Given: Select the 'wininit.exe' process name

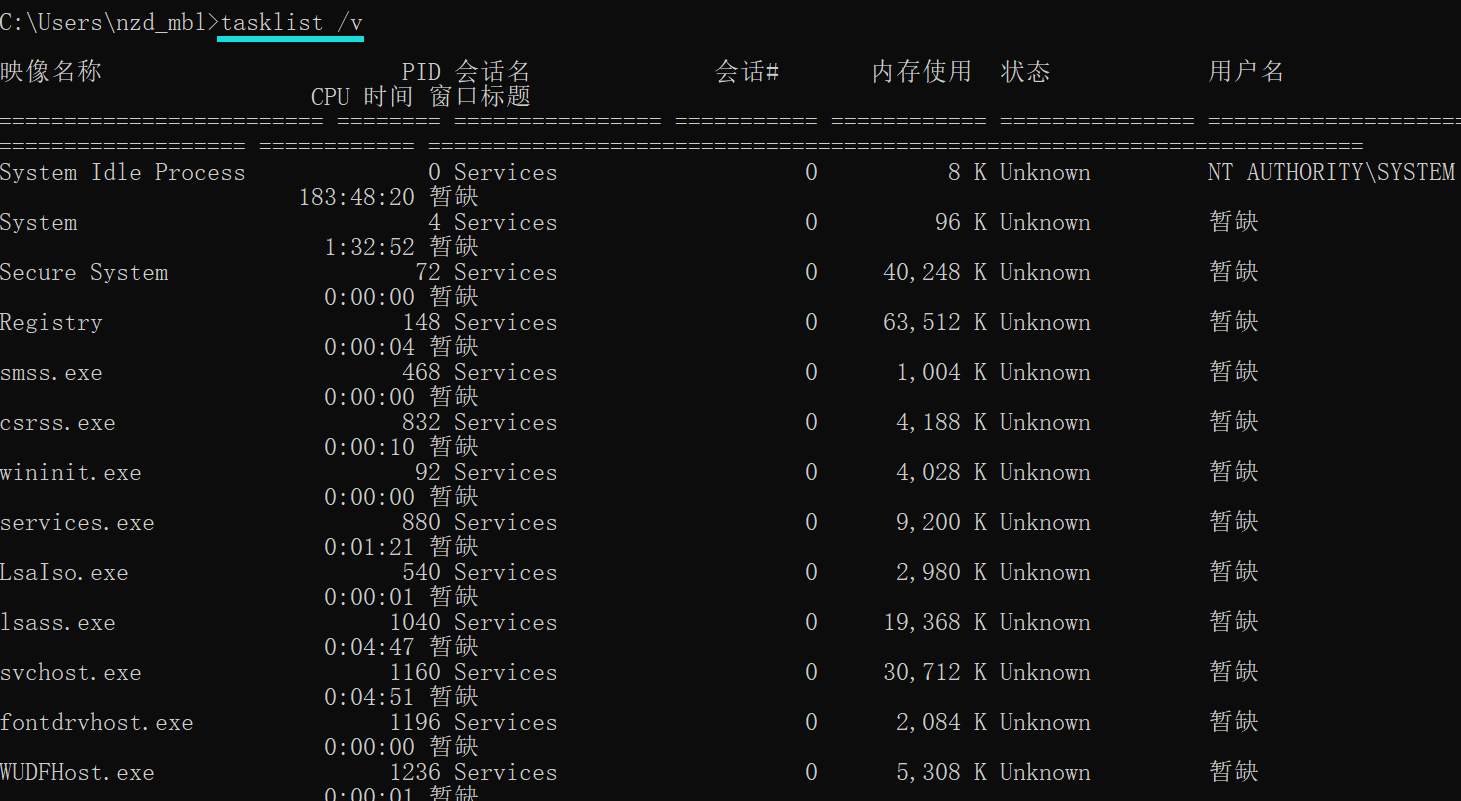Looking at the screenshot, I should 71,472.
